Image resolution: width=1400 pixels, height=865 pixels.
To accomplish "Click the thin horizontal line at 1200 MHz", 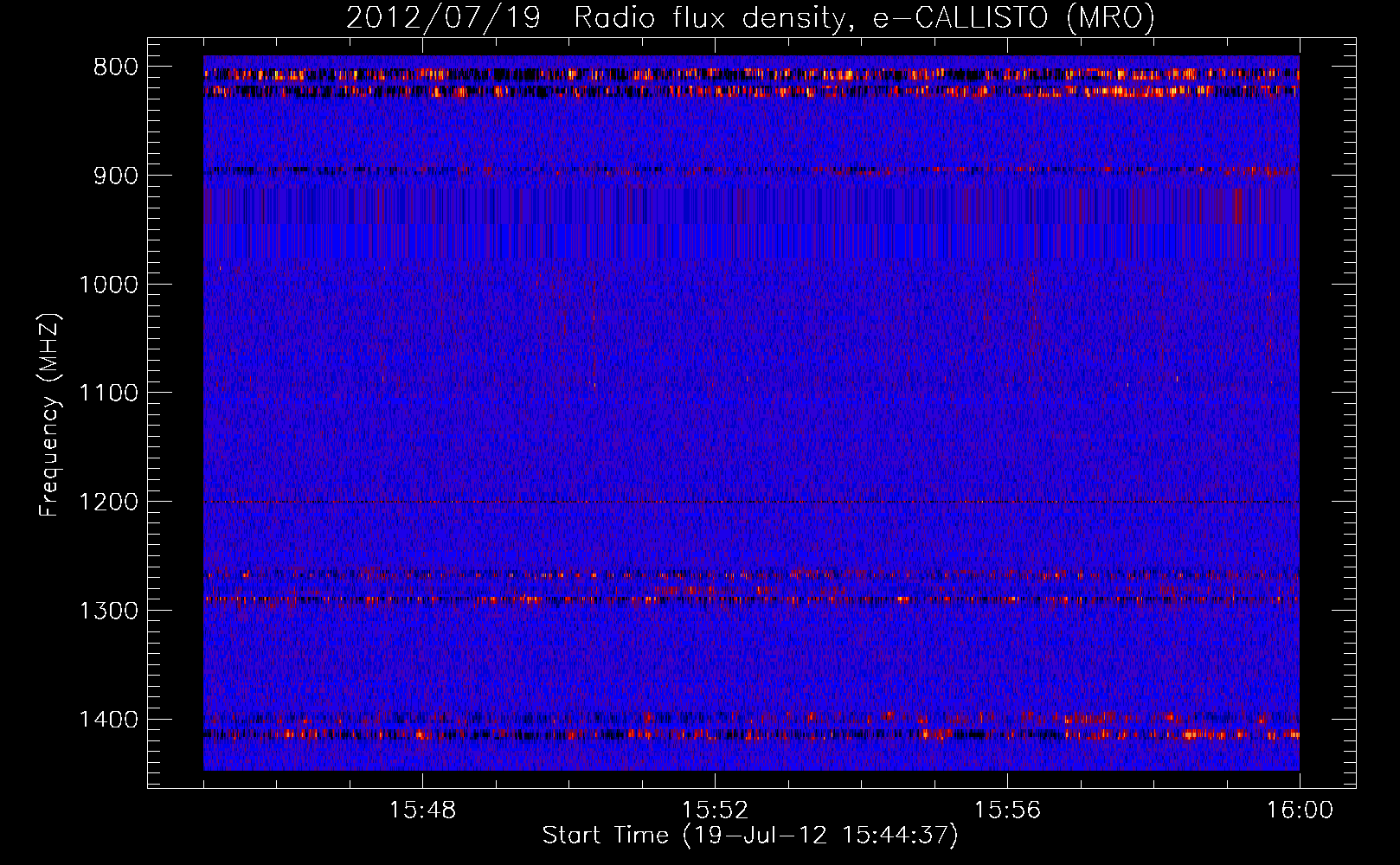I will coord(751,502).
